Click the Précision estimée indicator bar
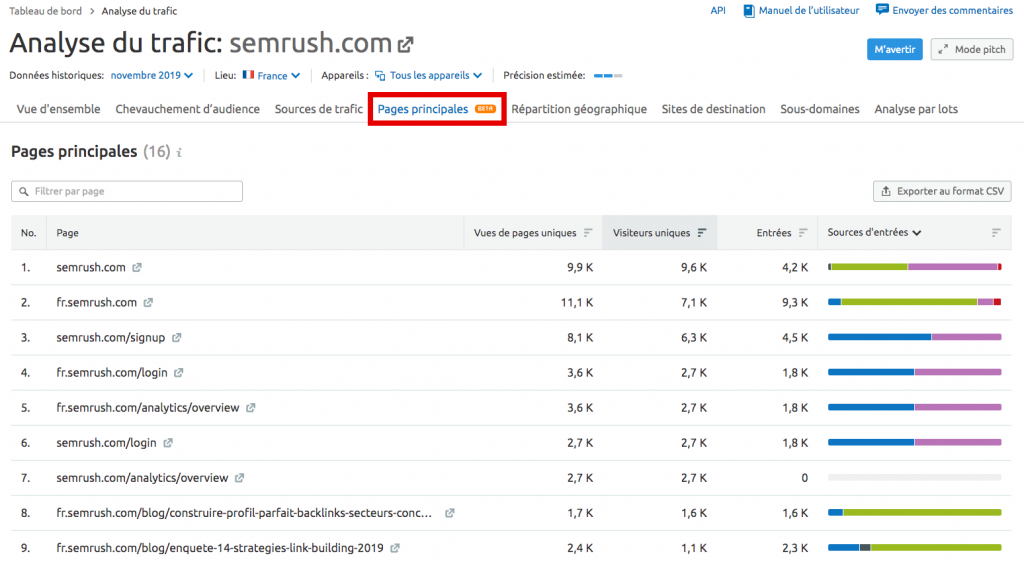 [608, 76]
